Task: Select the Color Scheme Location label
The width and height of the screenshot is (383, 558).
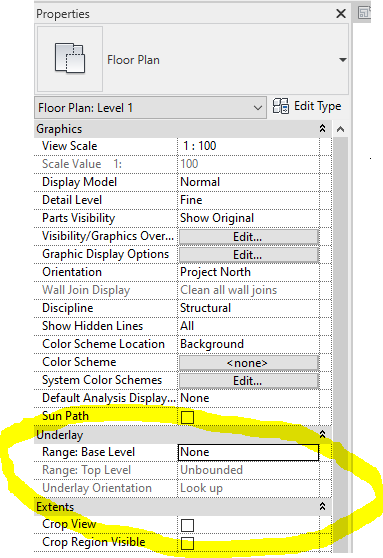Action: pyautogui.click(x=103, y=344)
